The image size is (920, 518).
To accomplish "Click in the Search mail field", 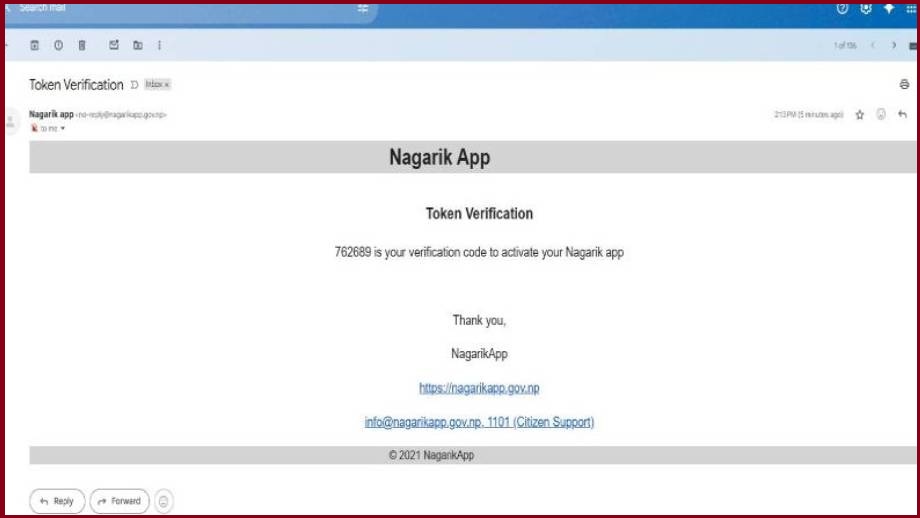I will click(150, 8).
